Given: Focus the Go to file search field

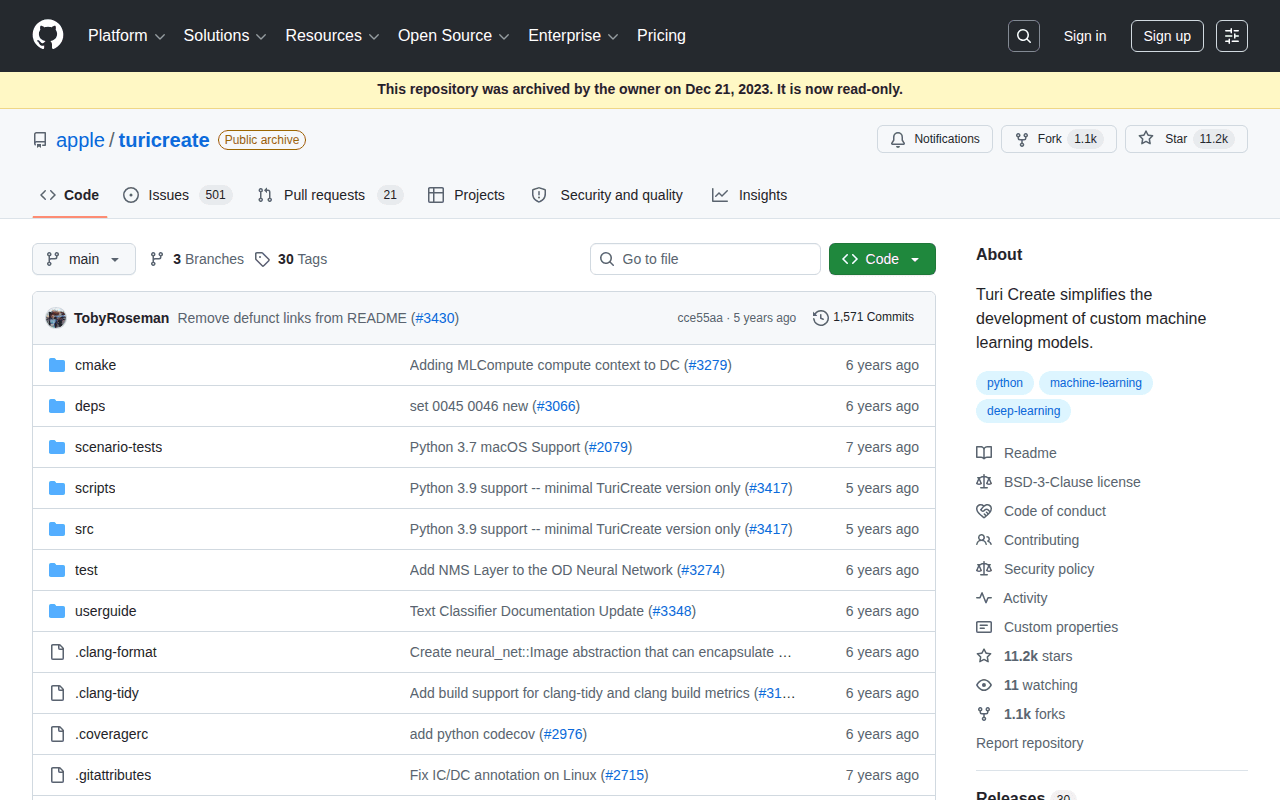Looking at the screenshot, I should tap(705, 259).
